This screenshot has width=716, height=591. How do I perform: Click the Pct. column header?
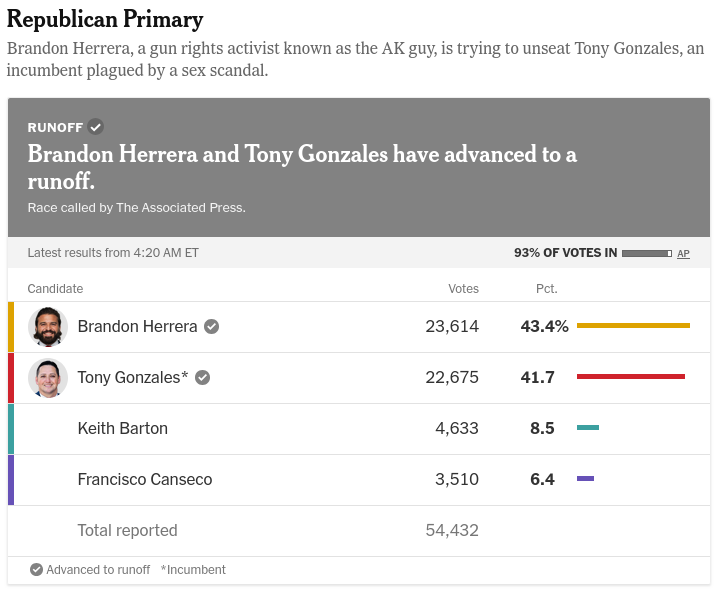pos(546,289)
